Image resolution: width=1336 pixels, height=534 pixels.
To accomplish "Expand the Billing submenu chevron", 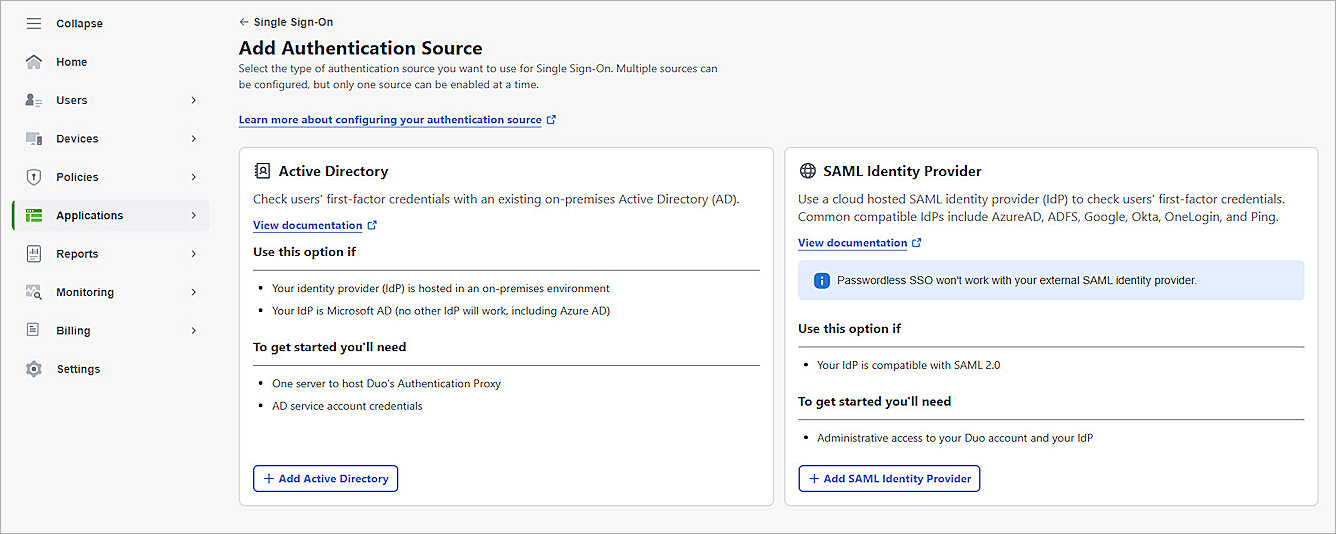I will tap(193, 330).
